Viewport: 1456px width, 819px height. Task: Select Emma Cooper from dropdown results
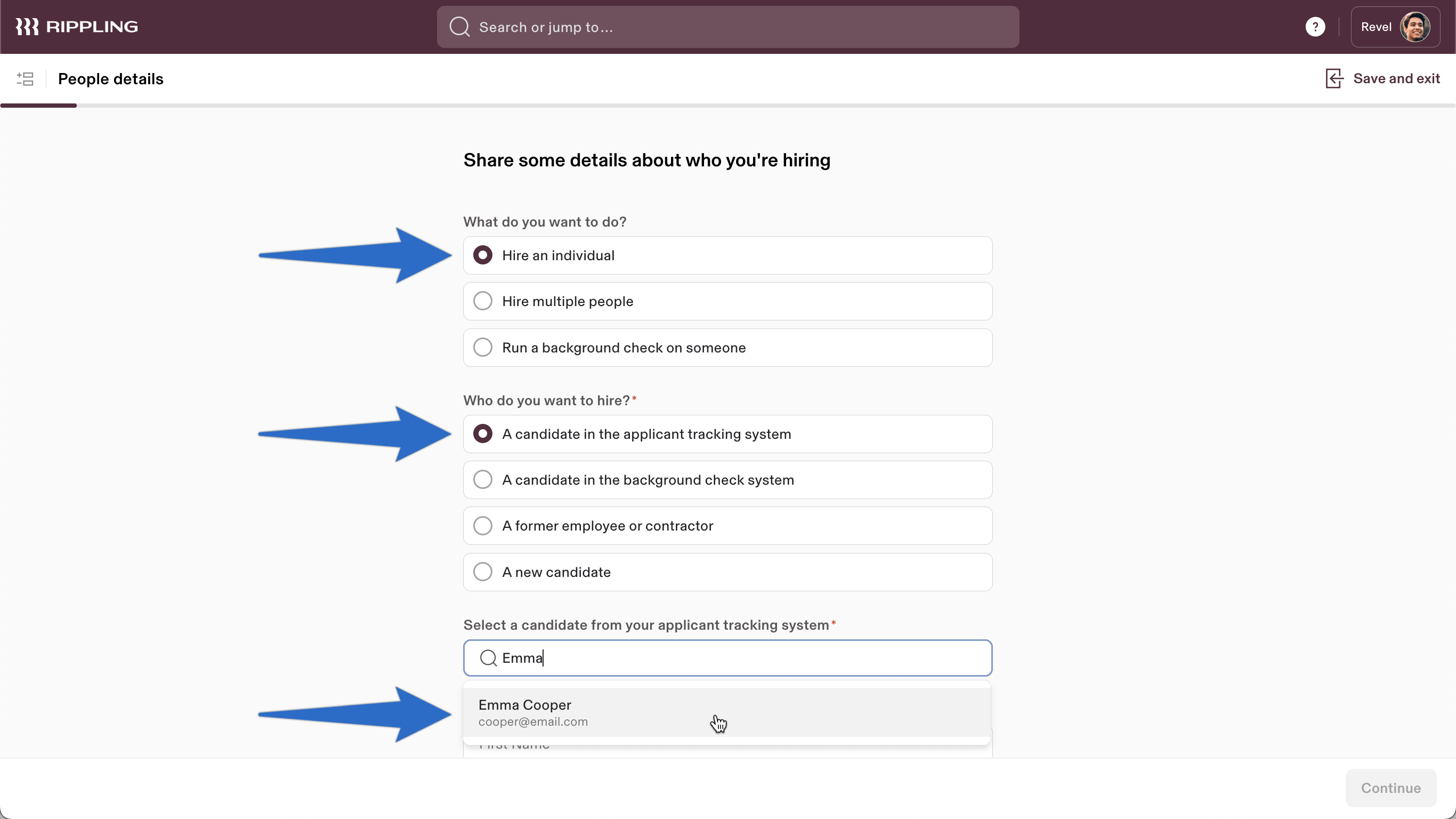[728, 712]
